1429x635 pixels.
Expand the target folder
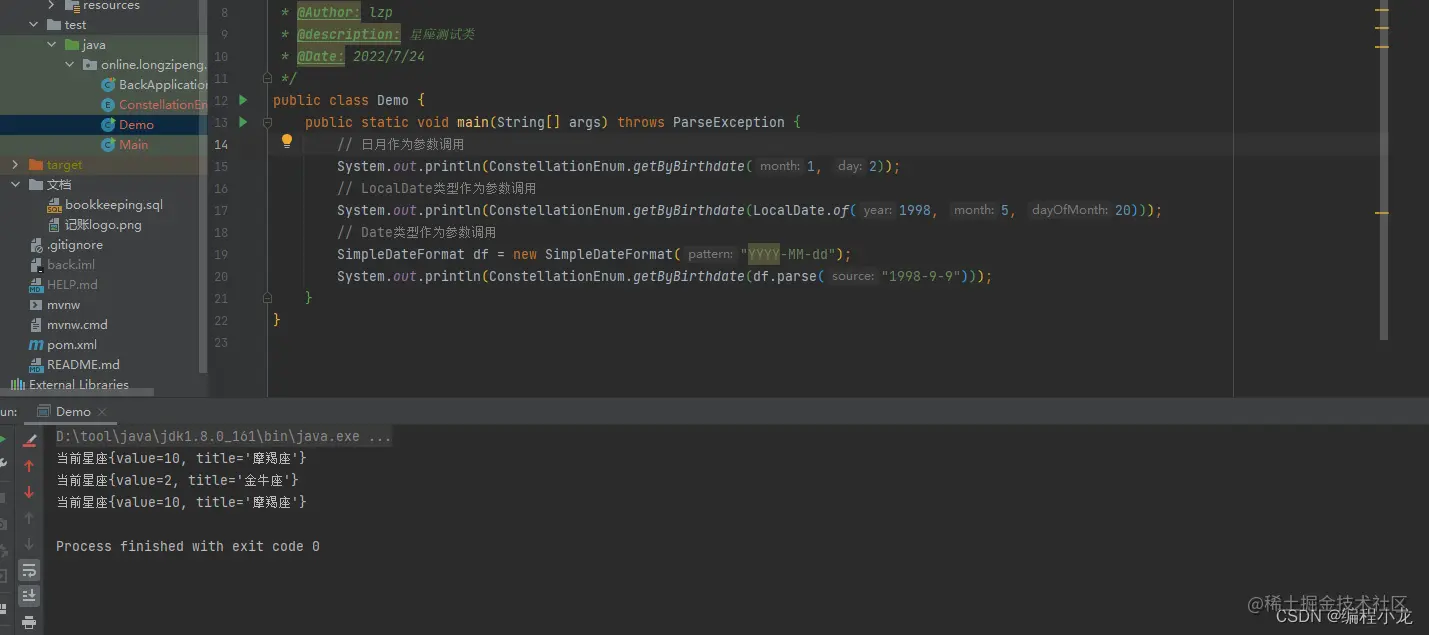click(15, 165)
